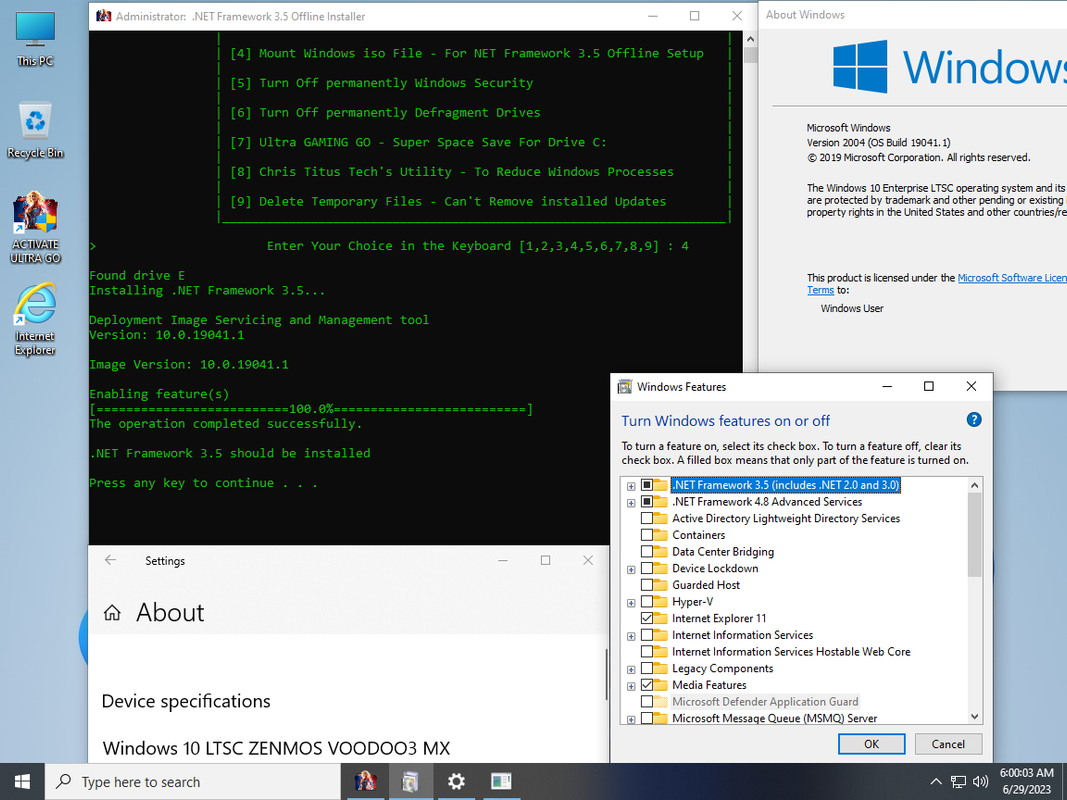Image resolution: width=1067 pixels, height=800 pixels.
Task: Expand the Device Lockdown node
Action: tap(631, 569)
